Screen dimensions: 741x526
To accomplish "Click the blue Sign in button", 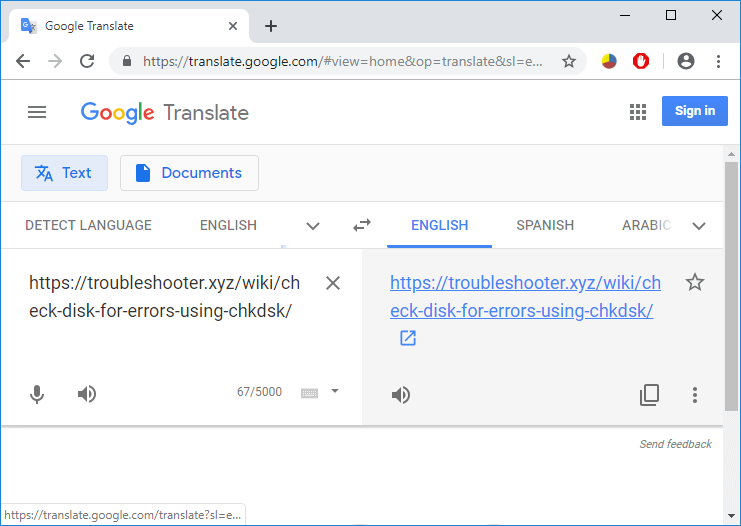I will pyautogui.click(x=694, y=111).
